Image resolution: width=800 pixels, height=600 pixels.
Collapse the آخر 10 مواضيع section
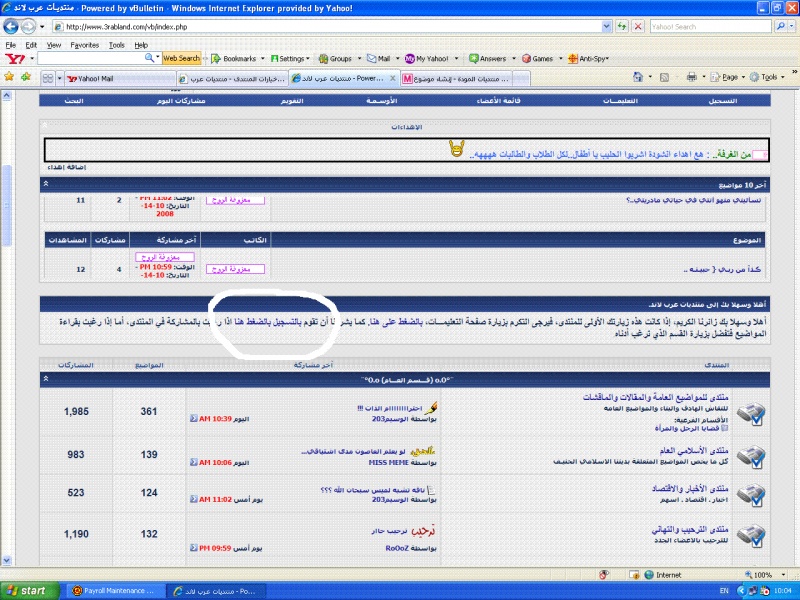(47, 185)
